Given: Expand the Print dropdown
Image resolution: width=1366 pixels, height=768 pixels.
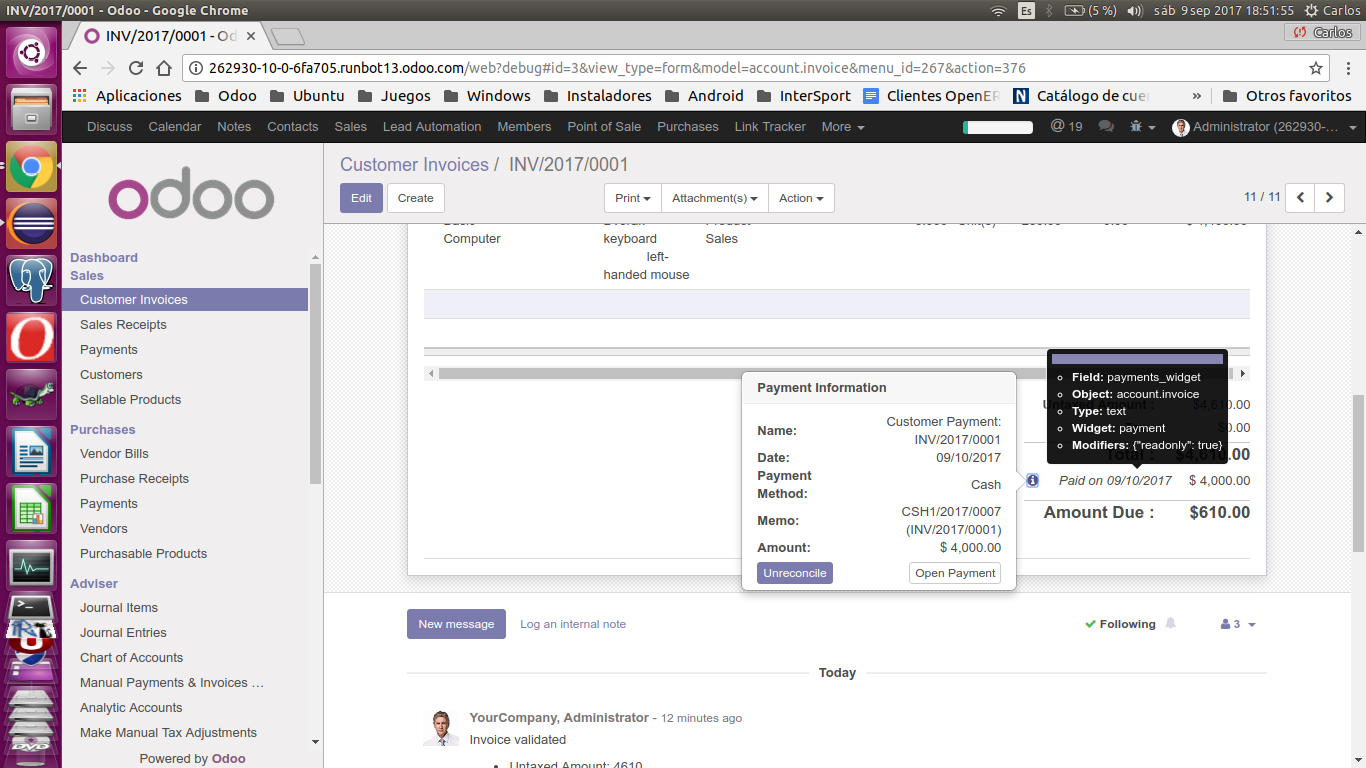Looking at the screenshot, I should pos(633,198).
